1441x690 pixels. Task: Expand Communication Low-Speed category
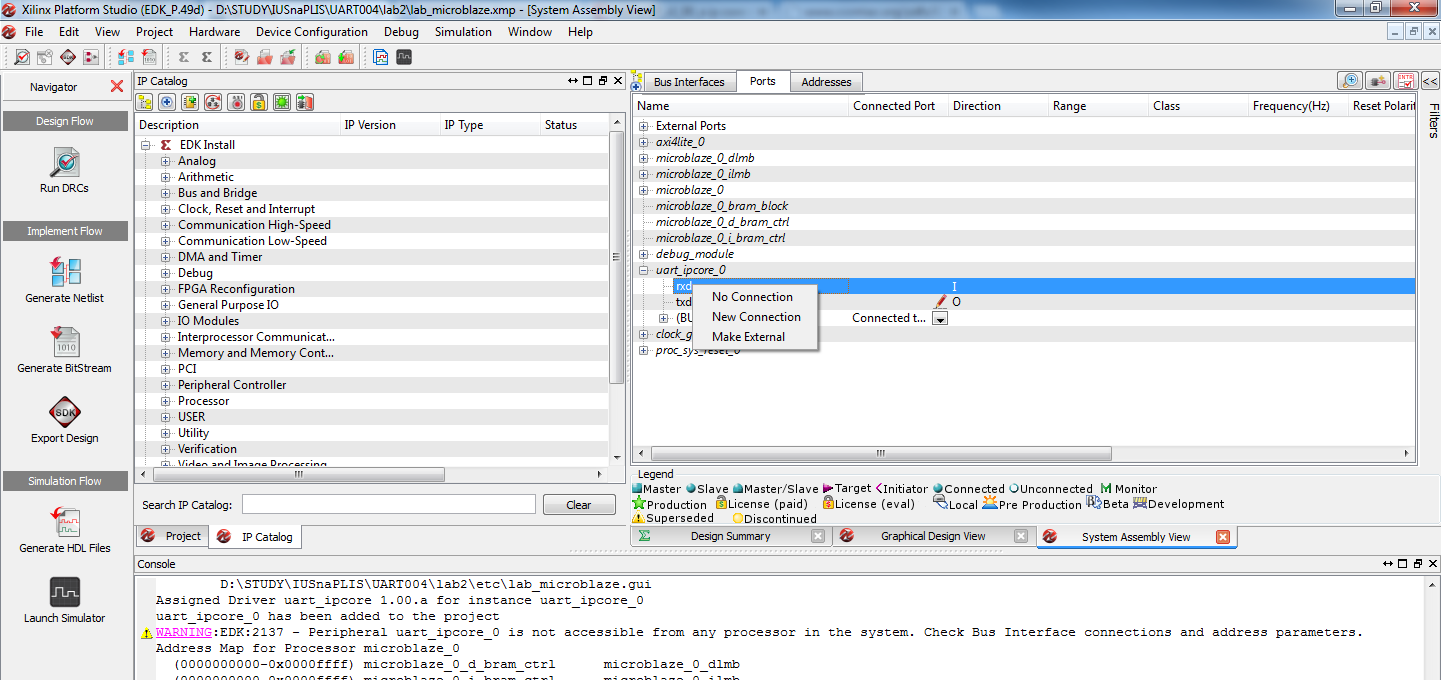(x=166, y=241)
